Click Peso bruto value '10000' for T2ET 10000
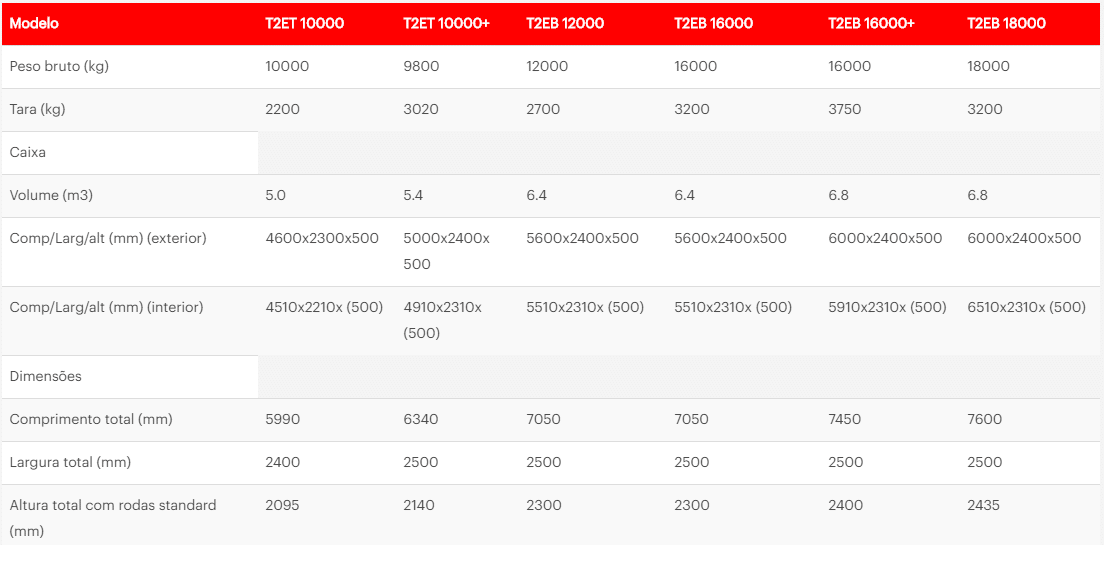1104x582 pixels. coord(287,66)
